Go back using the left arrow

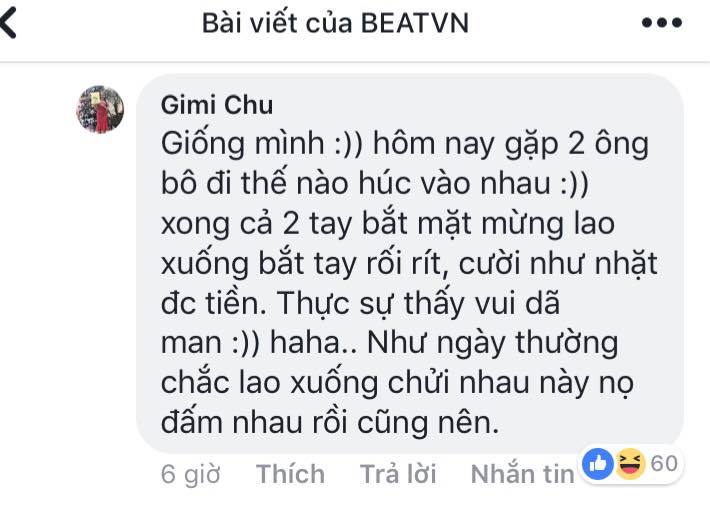click(8, 23)
